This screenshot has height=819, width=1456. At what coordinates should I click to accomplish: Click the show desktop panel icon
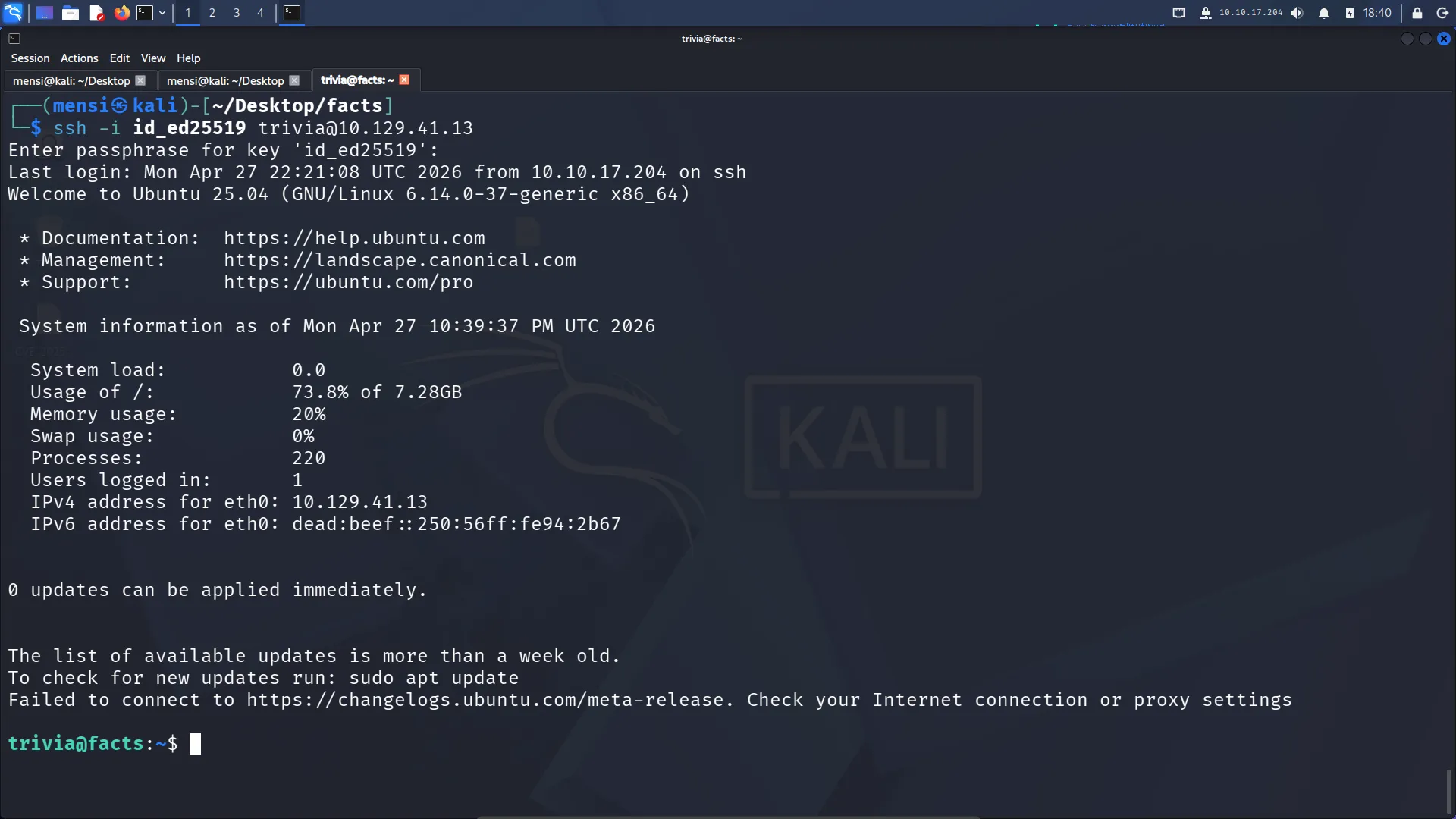pos(45,13)
